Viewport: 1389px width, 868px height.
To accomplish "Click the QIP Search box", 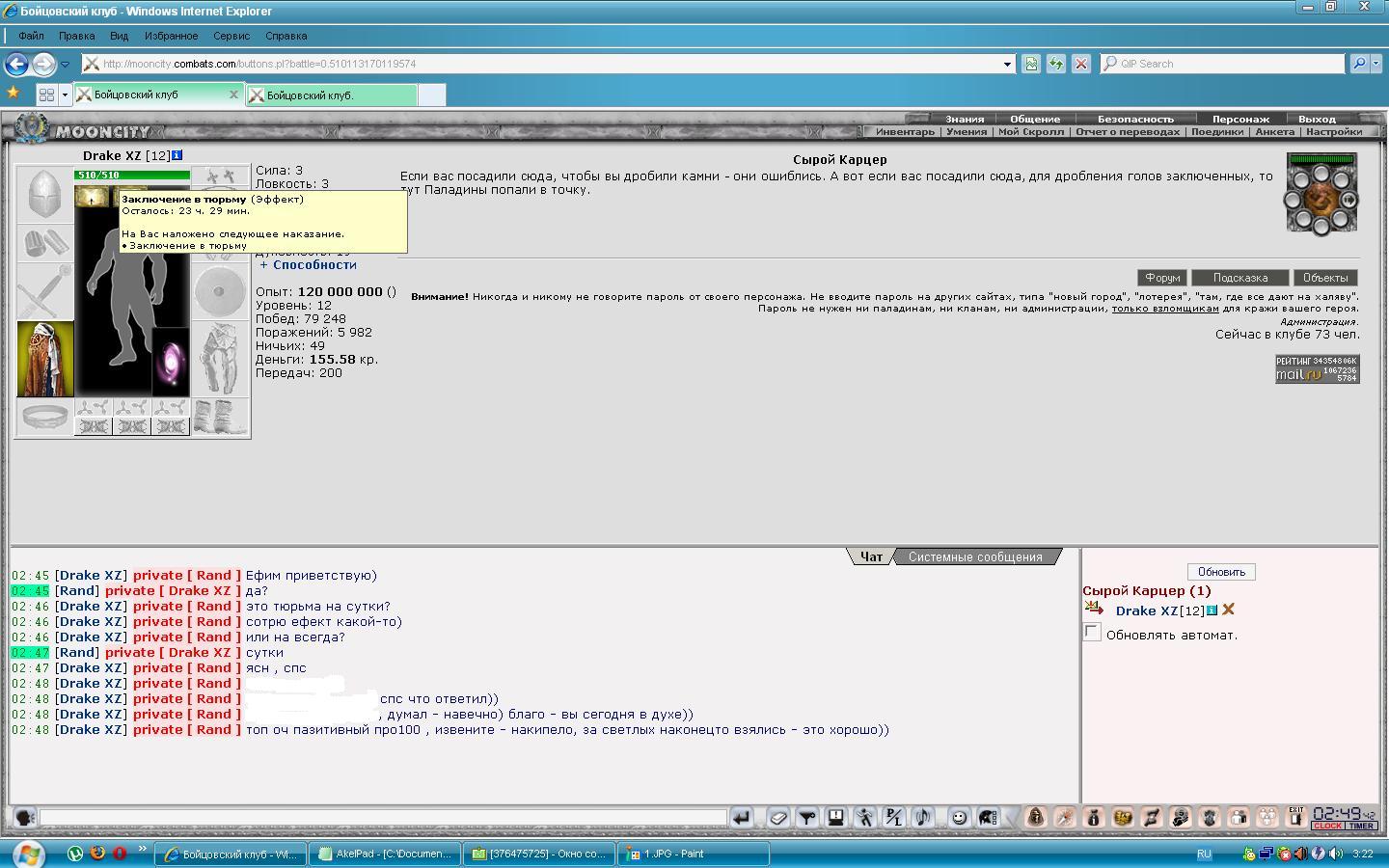I will (1222, 64).
